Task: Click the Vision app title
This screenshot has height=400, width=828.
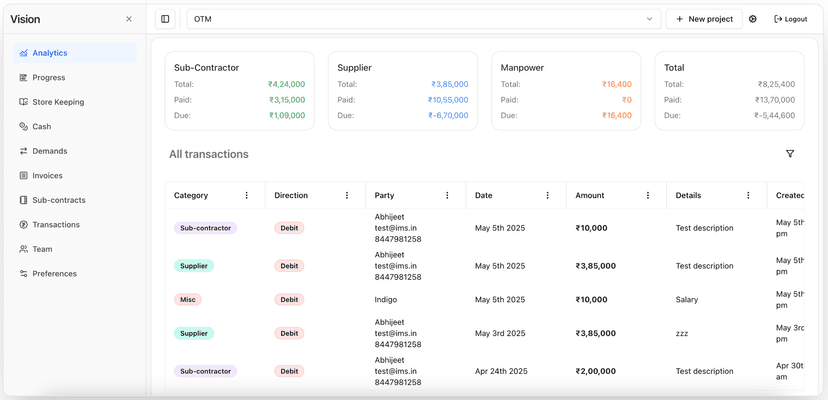Action: 25,19
